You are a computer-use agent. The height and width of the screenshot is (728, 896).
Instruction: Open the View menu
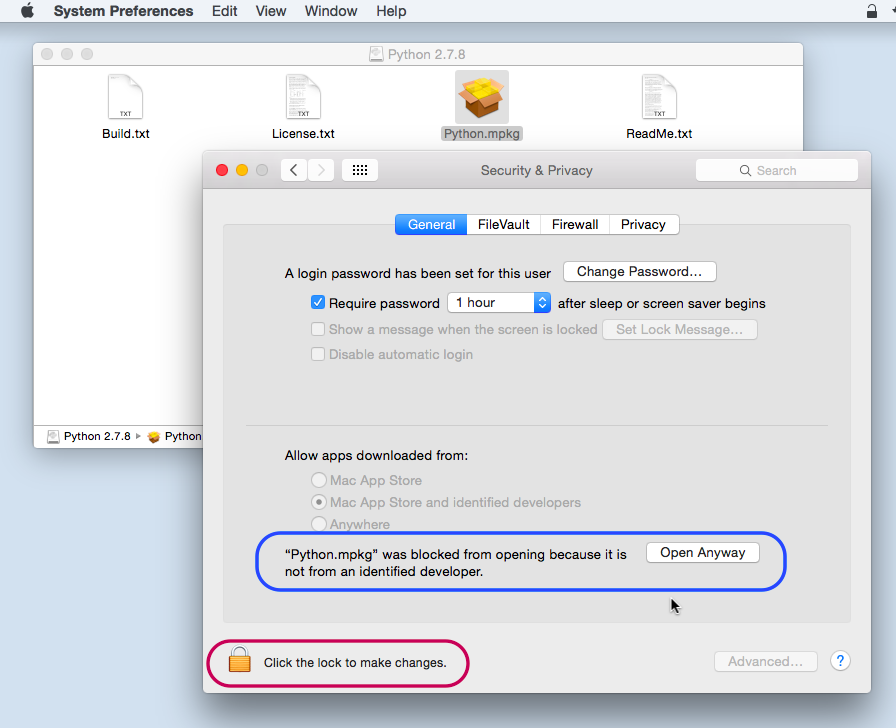[271, 11]
